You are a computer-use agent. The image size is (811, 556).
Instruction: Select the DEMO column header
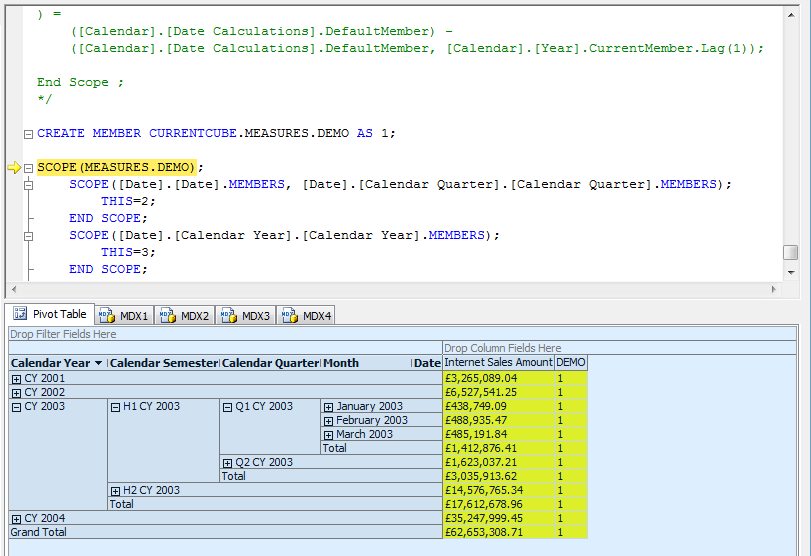click(571, 363)
